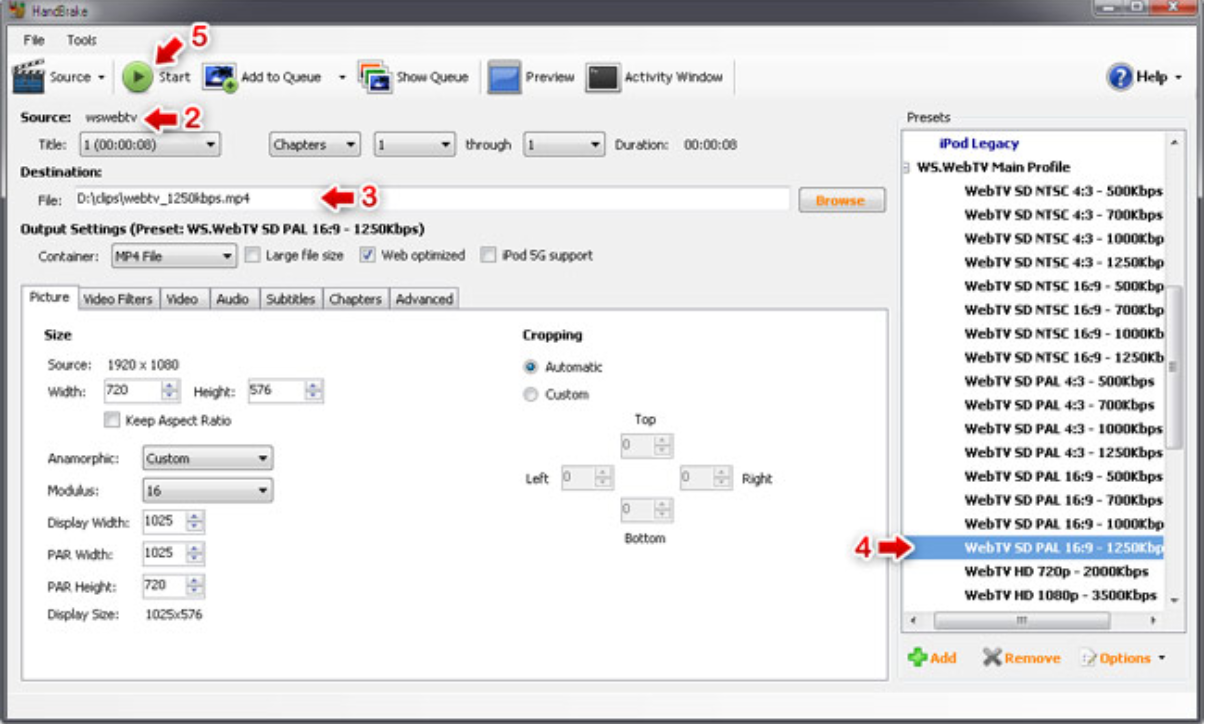Image resolution: width=1206 pixels, height=724 pixels.
Task: Expand the Add to Queue dropdown arrow
Action: click(341, 78)
